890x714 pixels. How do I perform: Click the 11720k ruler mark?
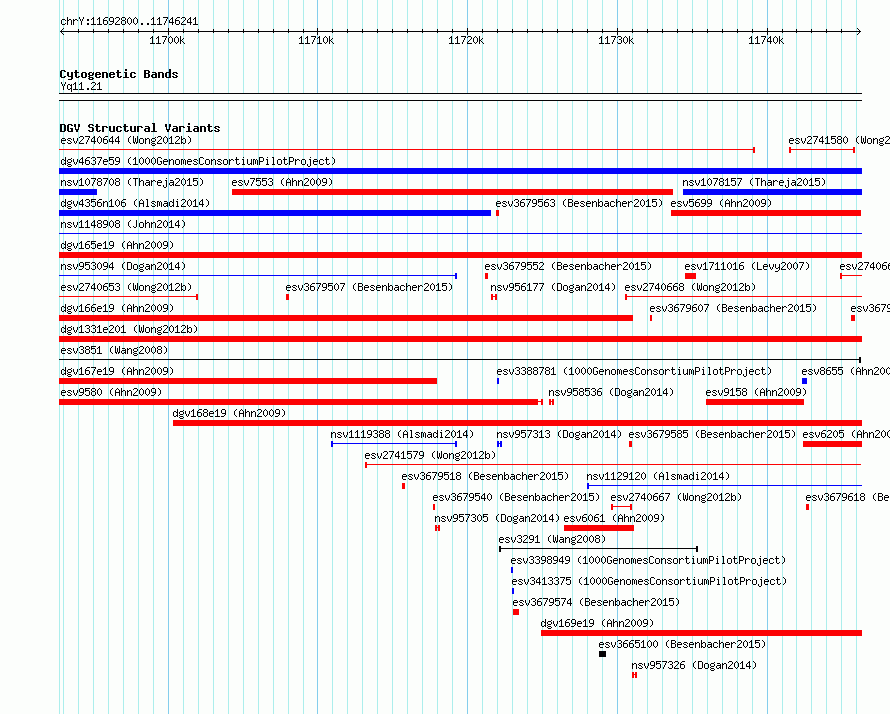tap(466, 40)
